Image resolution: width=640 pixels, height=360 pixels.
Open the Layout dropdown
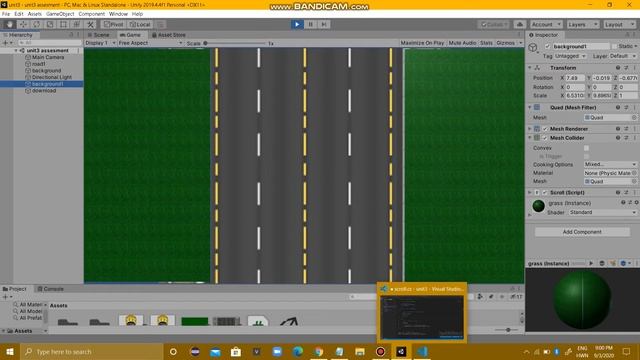point(619,24)
